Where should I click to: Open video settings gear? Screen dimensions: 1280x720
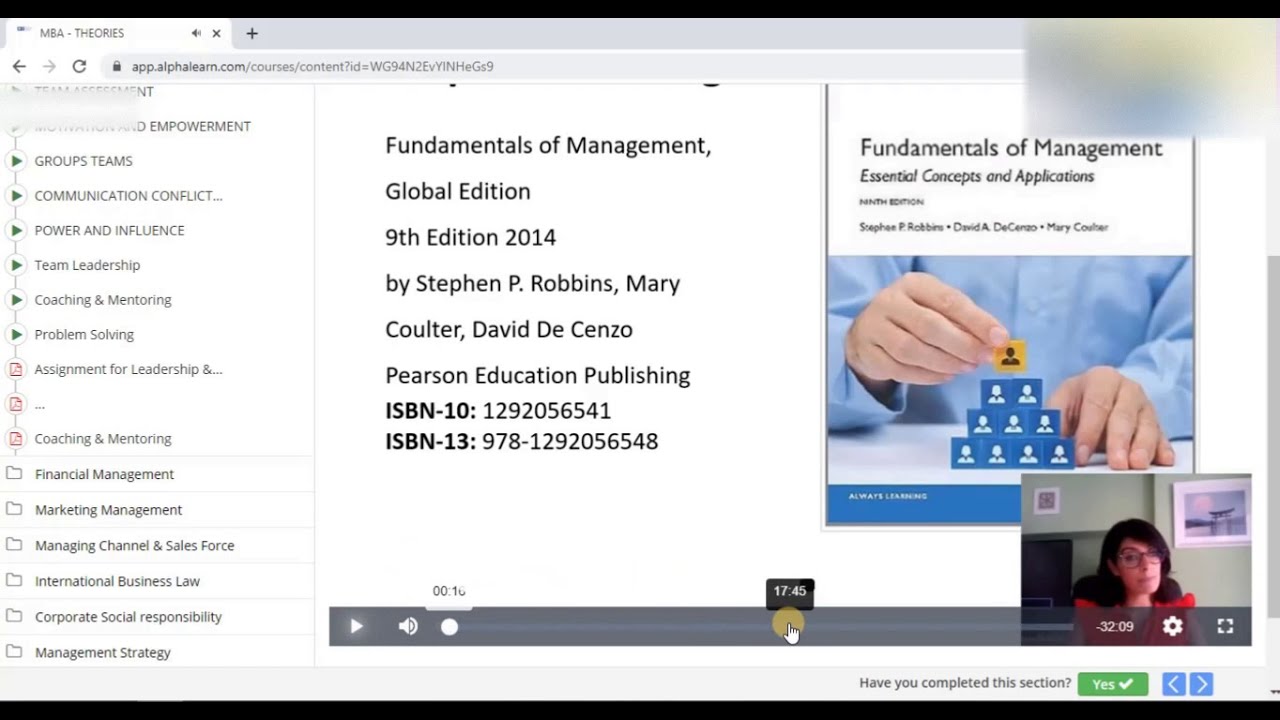(x=1173, y=626)
